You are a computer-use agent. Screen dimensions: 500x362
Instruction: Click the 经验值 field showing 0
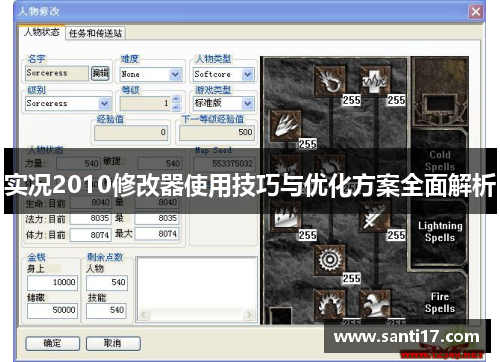[x=131, y=133]
